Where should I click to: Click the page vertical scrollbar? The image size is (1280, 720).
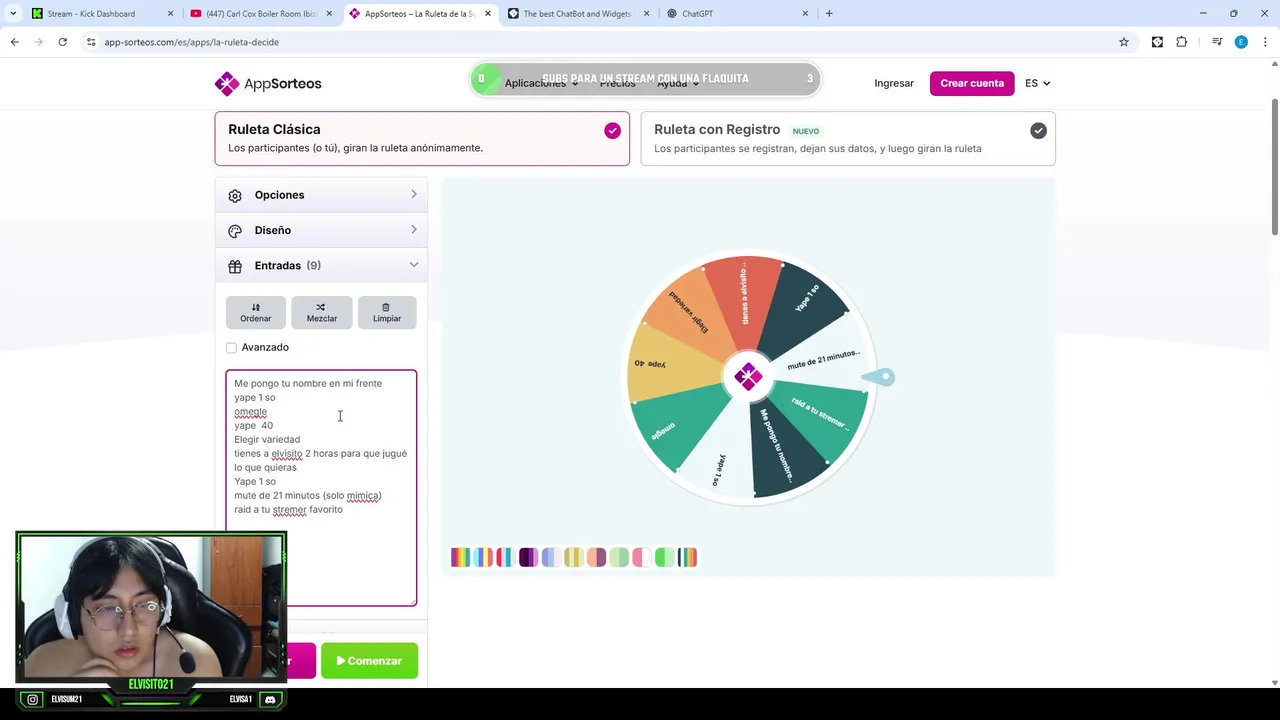1274,168
